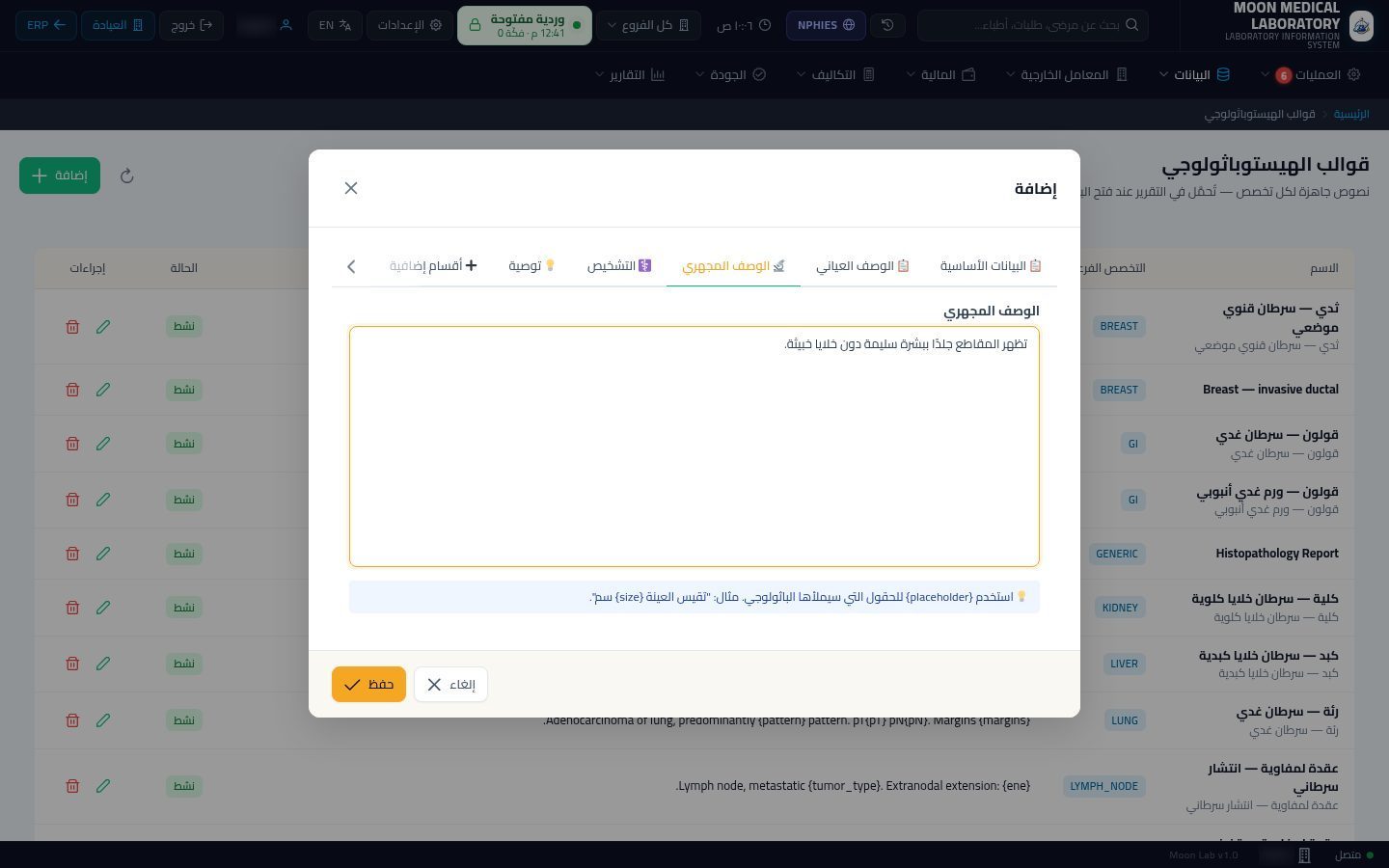Delete the Breast invasive ductal template
This screenshot has height=868, width=1389.
(72, 390)
